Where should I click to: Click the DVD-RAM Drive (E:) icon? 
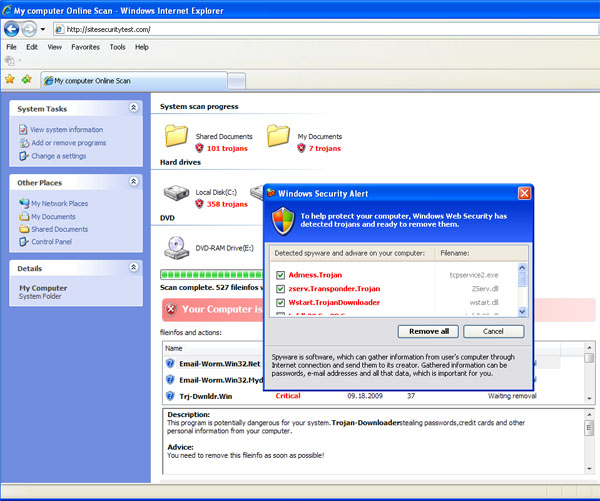click(x=176, y=248)
